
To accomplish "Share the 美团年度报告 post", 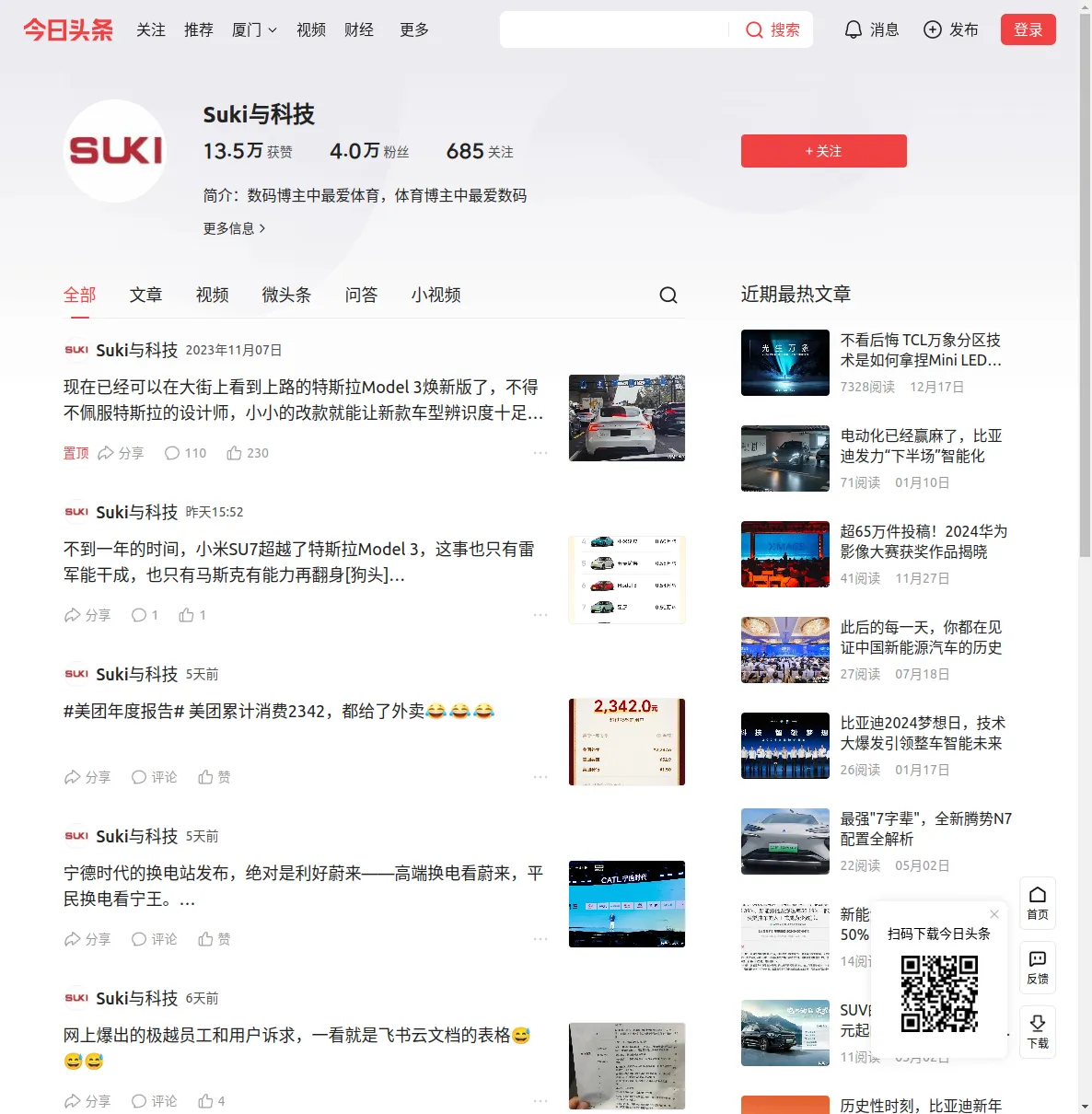I will pyautogui.click(x=87, y=777).
